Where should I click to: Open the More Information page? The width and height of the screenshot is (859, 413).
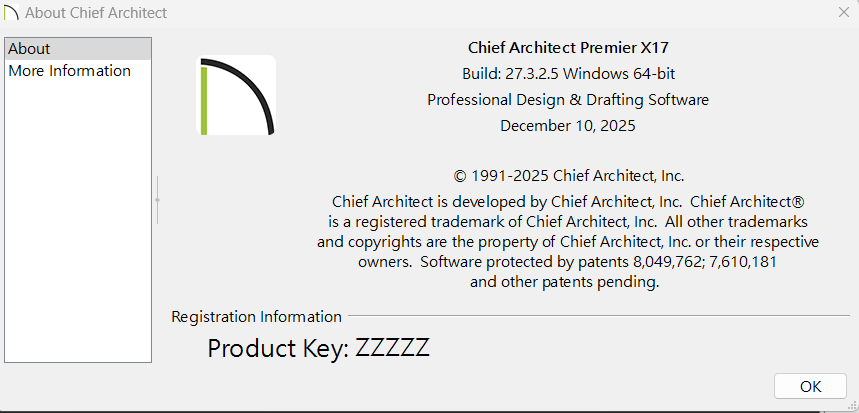pos(69,71)
